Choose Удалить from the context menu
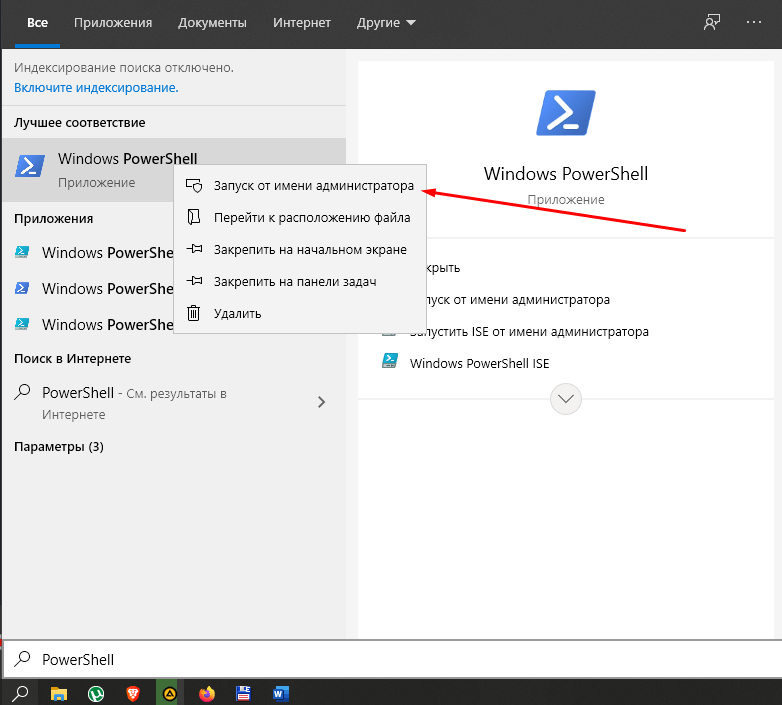 pos(300,313)
